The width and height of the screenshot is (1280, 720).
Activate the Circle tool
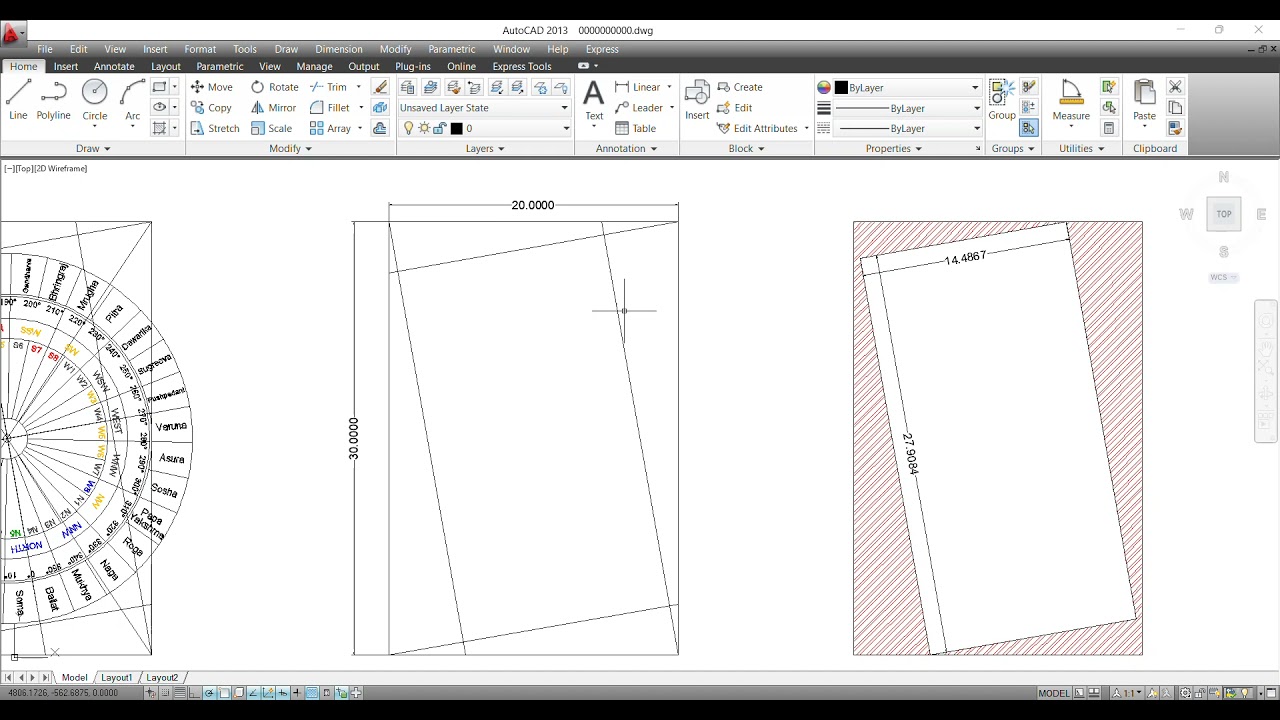click(95, 101)
